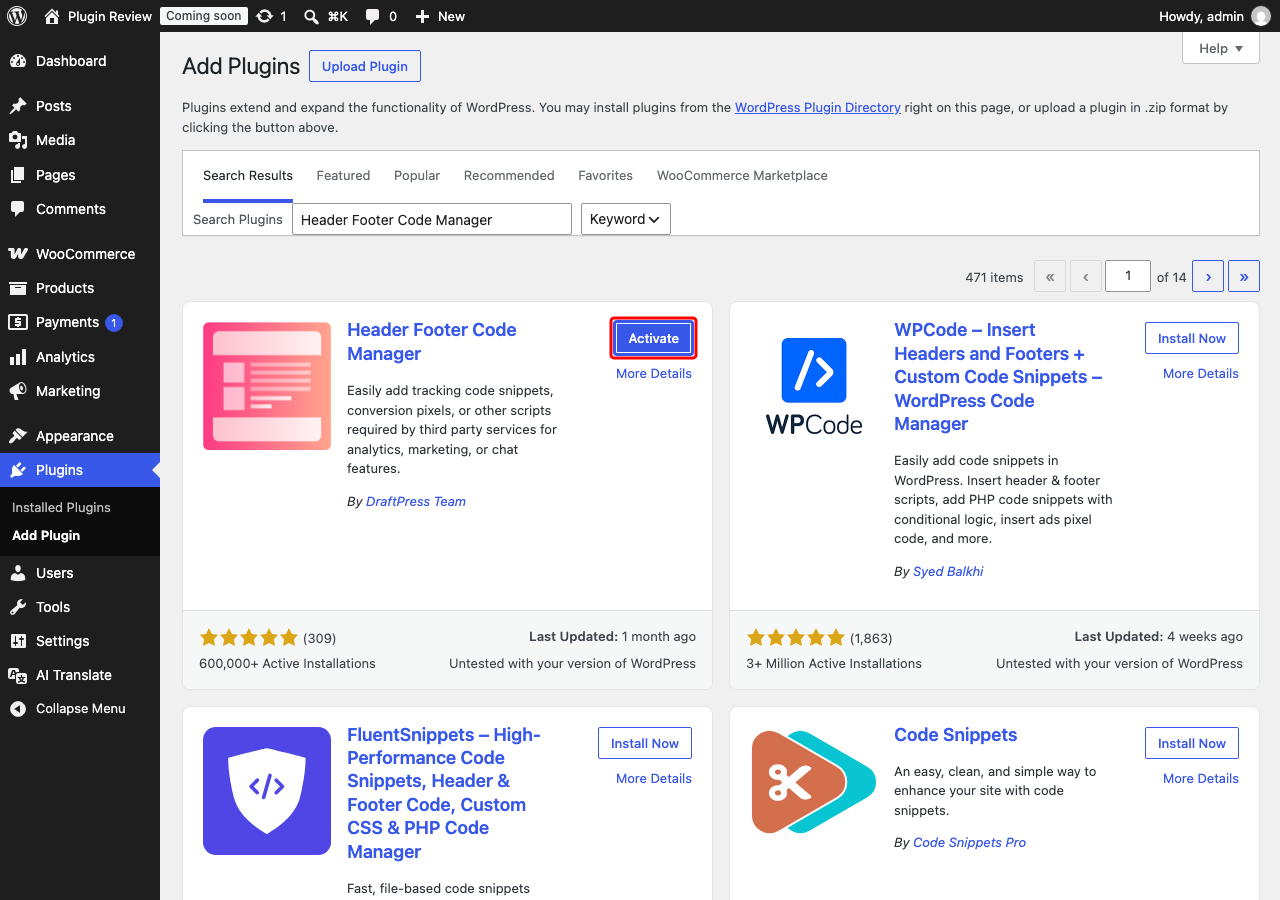Click the Dashboard gauge icon

(18, 61)
